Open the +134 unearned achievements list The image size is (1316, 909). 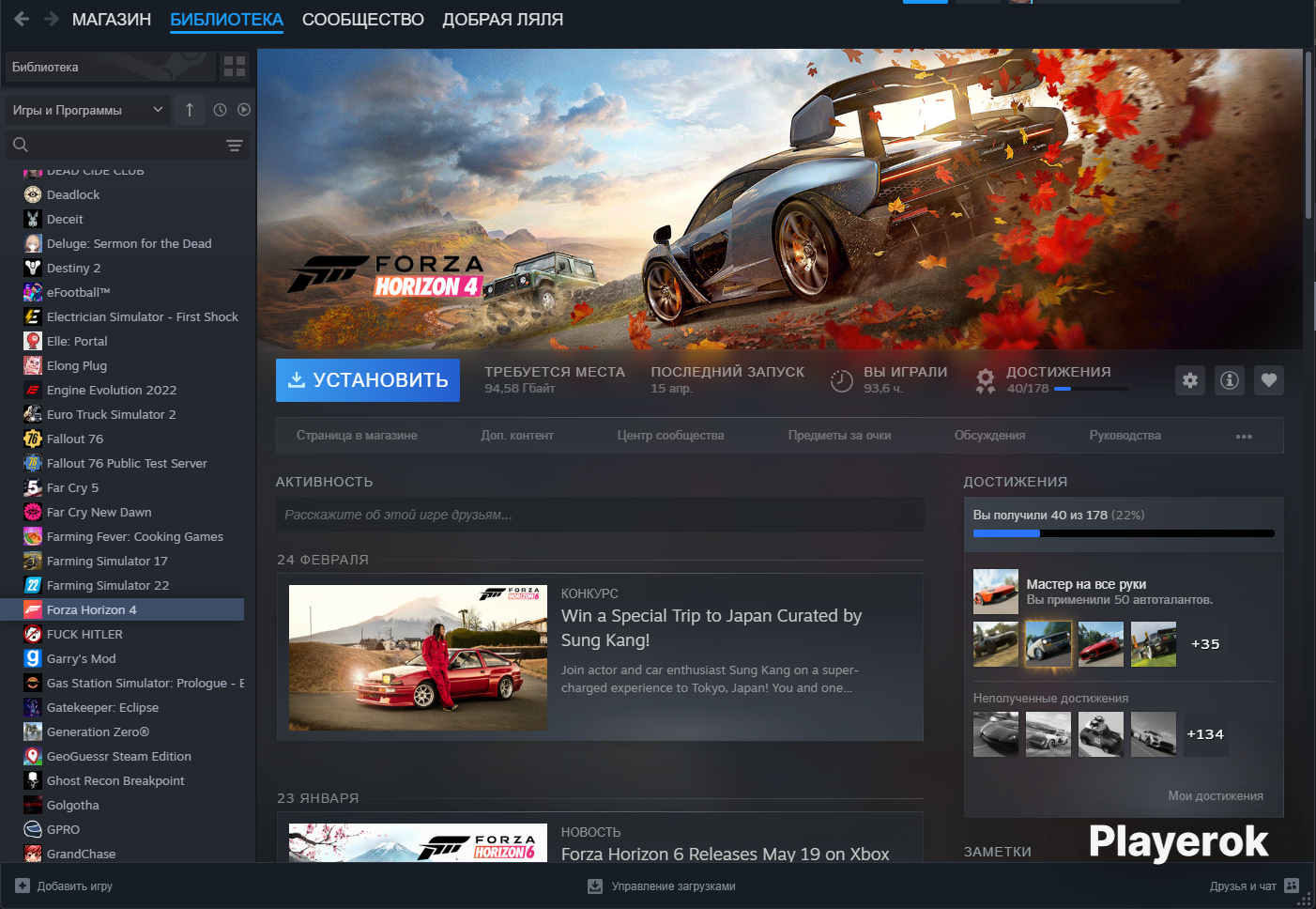(x=1205, y=734)
